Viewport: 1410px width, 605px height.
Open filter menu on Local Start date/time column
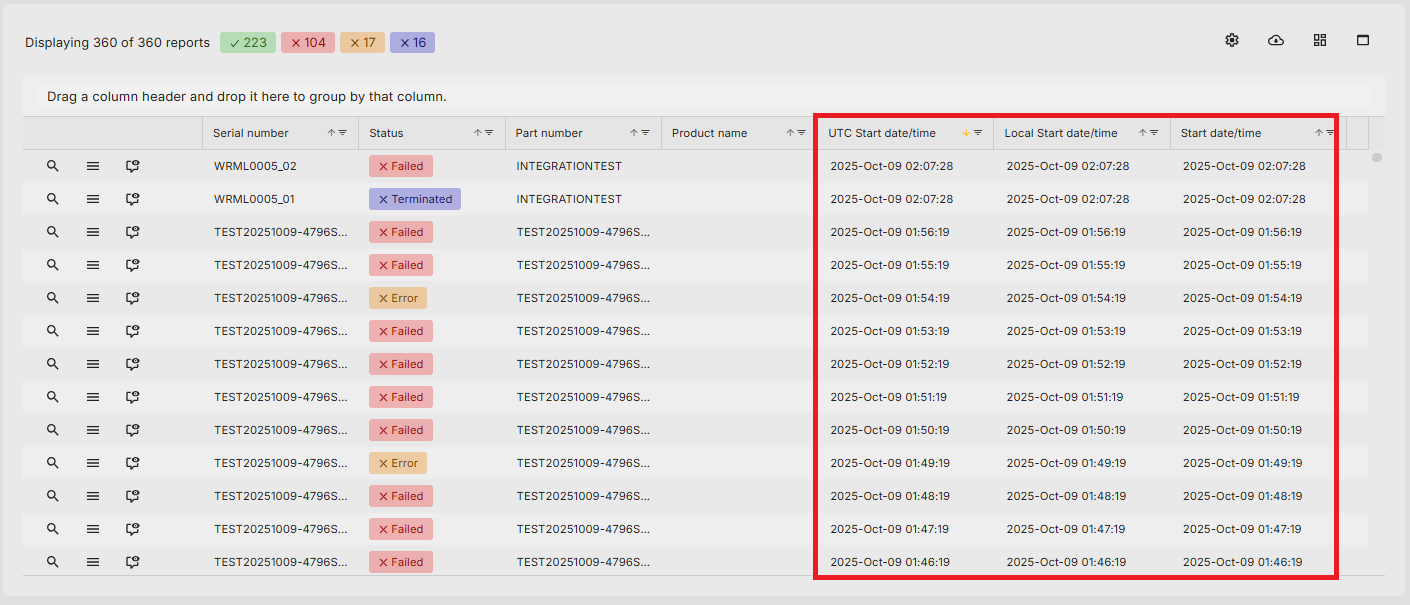pos(1154,133)
